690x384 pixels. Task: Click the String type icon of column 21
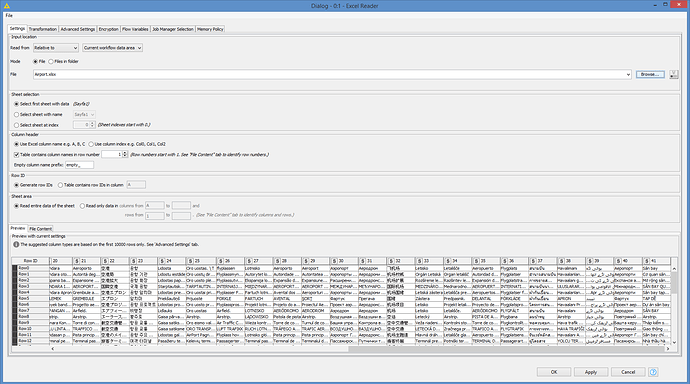tap(77, 261)
